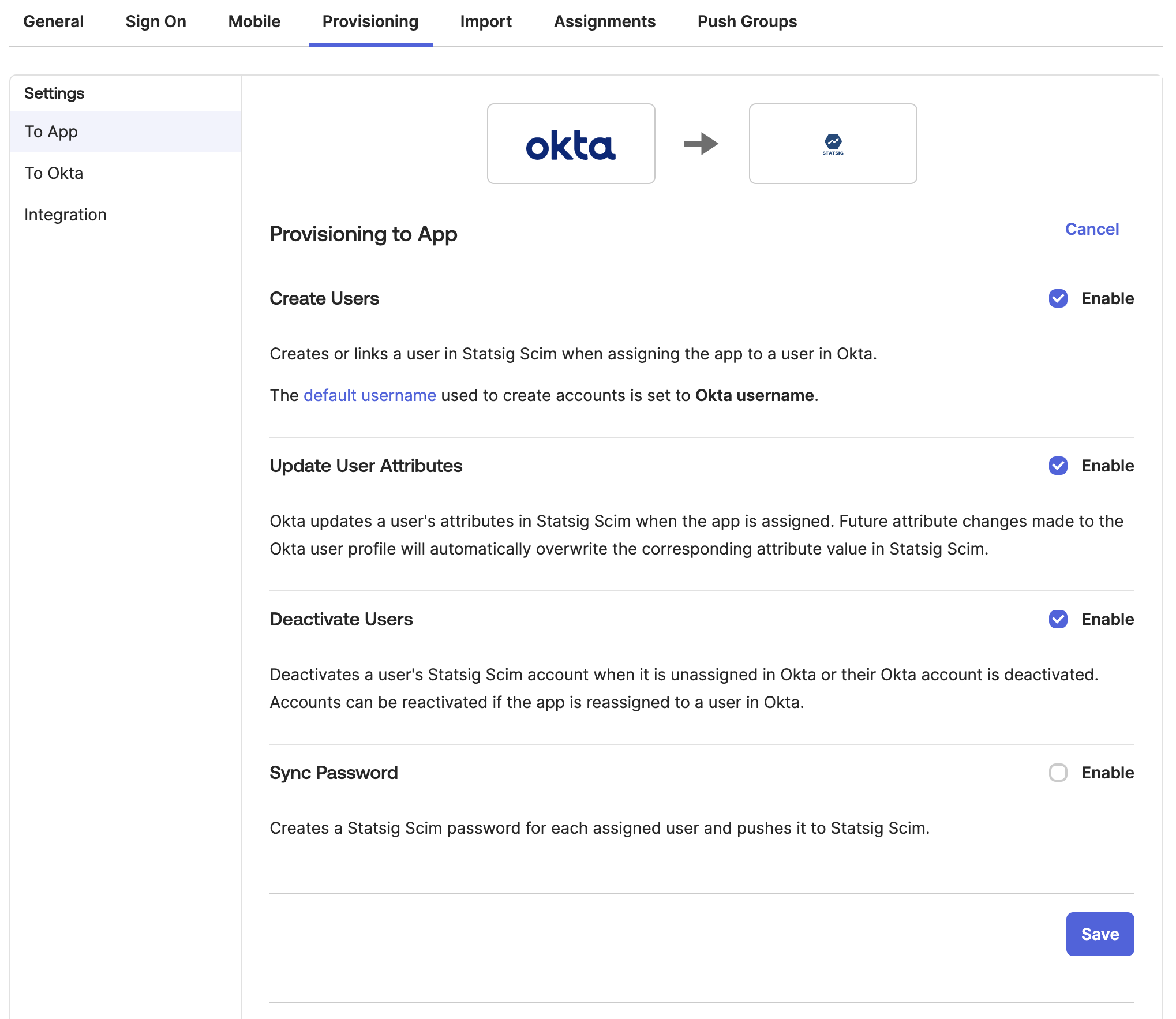The width and height of the screenshot is (1176, 1019).
Task: Disable Deactivate Users provisioning
Action: point(1058,620)
